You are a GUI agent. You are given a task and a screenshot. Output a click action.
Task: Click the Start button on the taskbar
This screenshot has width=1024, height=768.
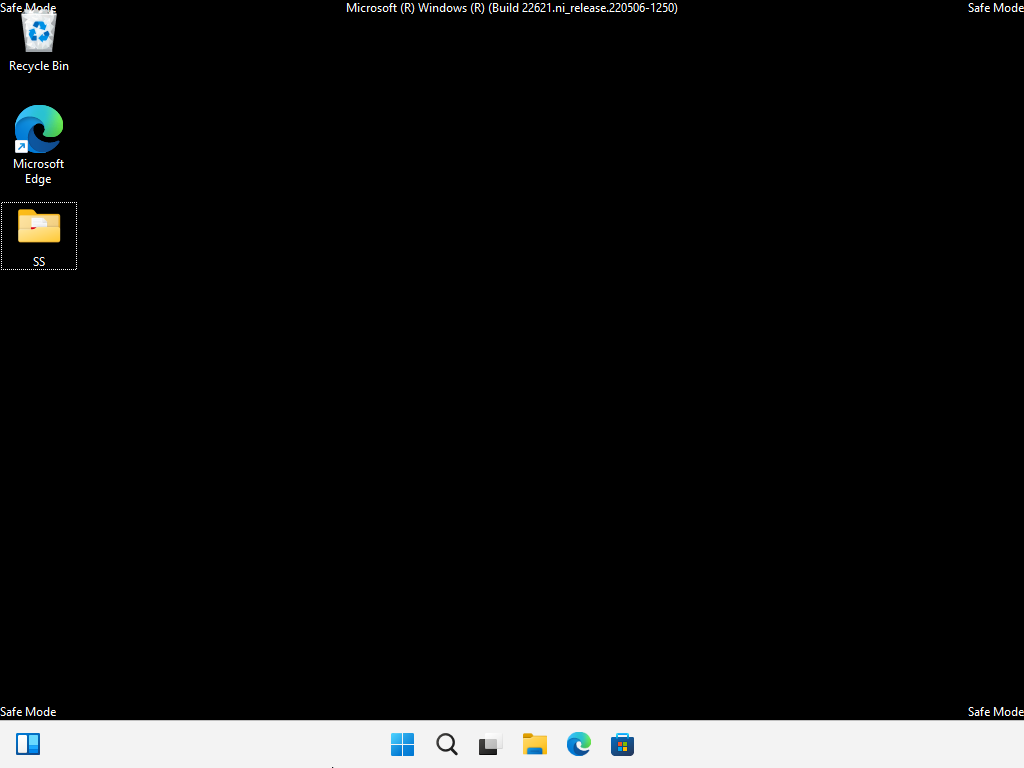402,744
